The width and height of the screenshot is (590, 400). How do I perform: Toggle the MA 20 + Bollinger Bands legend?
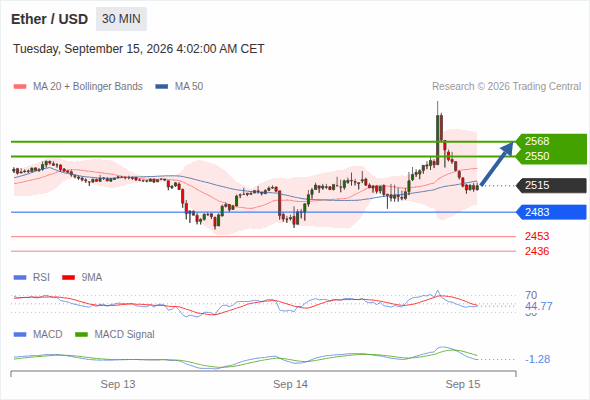(88, 87)
